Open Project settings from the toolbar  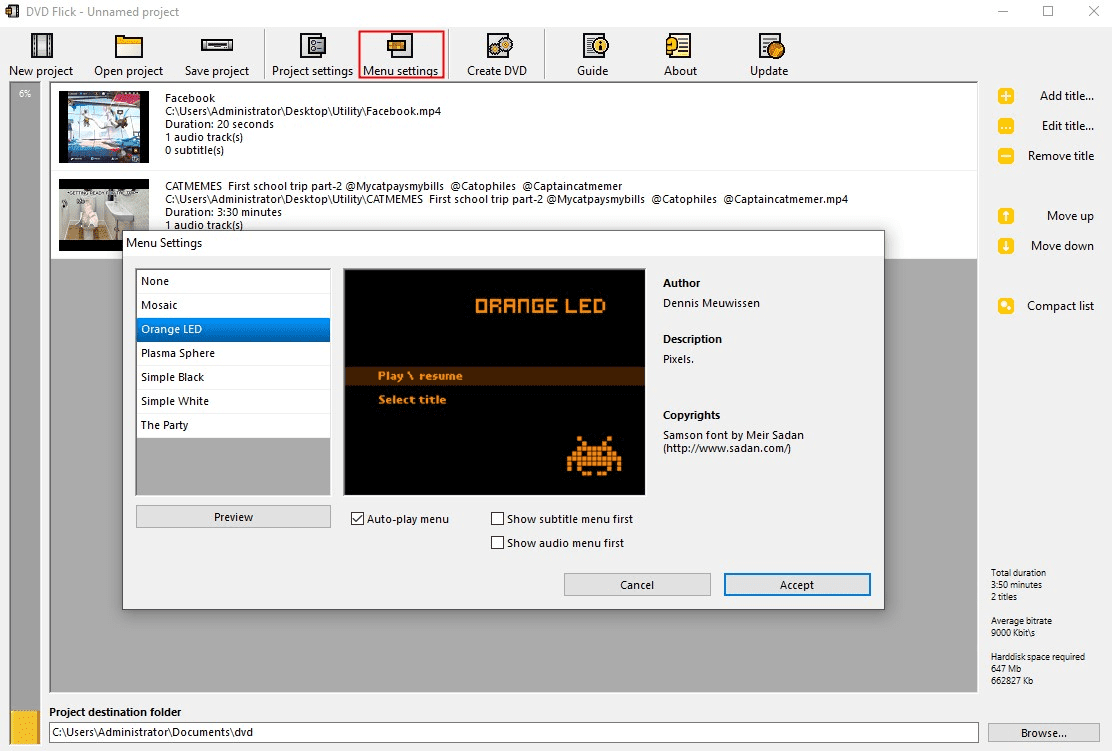tap(312, 47)
